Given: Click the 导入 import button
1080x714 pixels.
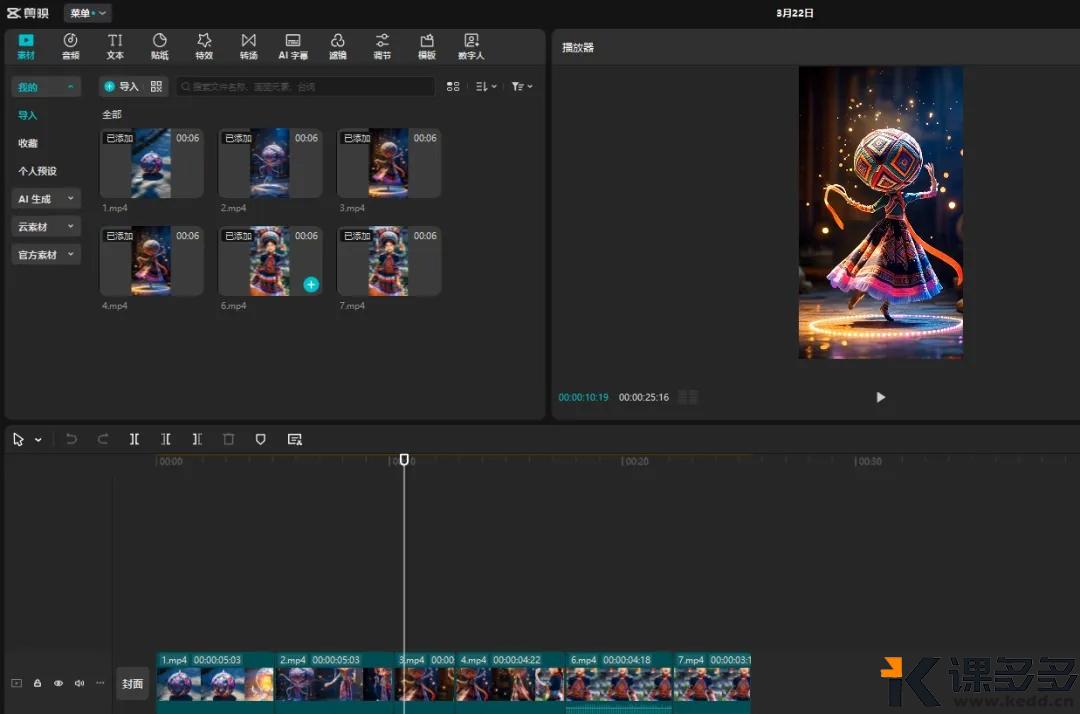Looking at the screenshot, I should [x=122, y=87].
